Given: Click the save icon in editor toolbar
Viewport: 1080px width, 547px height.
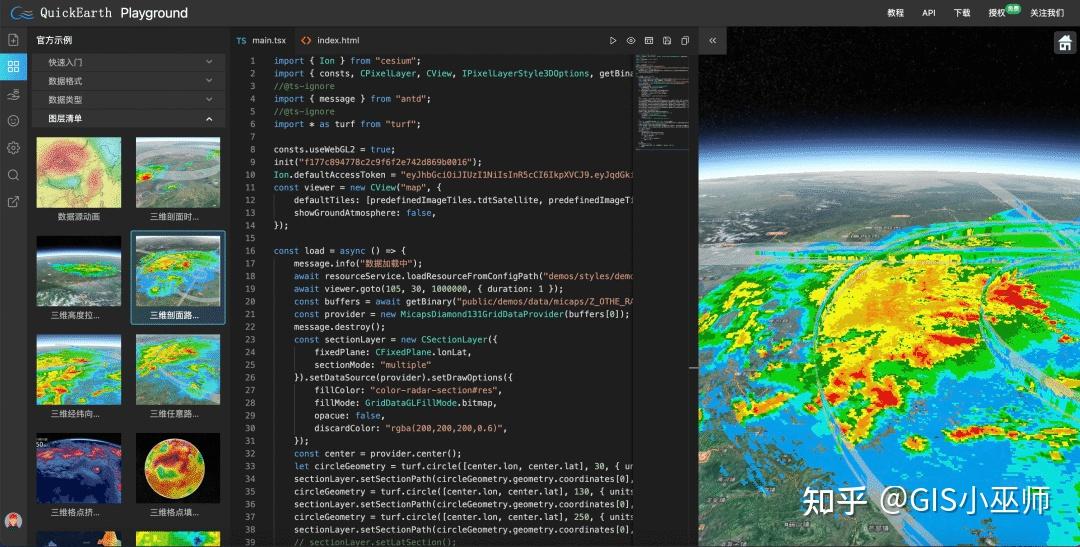Looking at the screenshot, I should pyautogui.click(x=667, y=41).
